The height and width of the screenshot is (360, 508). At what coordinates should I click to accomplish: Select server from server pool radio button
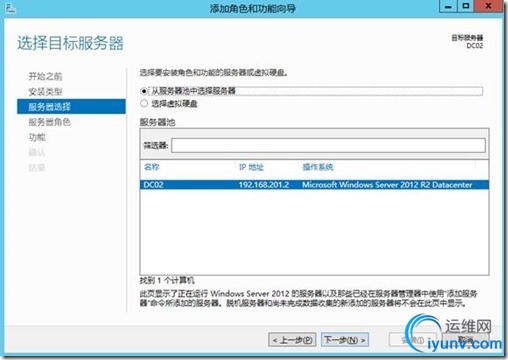tap(144, 91)
